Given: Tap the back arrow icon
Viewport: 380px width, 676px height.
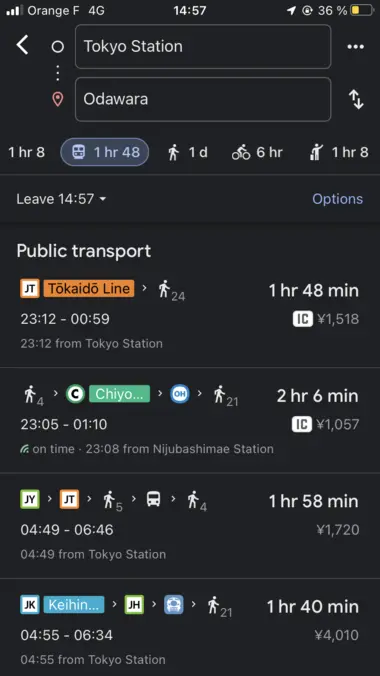Looking at the screenshot, I should click(x=22, y=45).
